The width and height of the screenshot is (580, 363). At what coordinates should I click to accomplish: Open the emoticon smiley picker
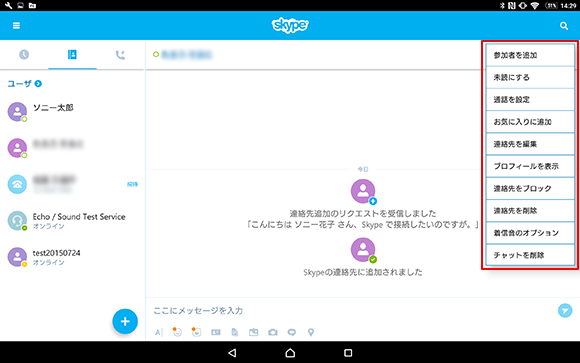click(x=177, y=332)
